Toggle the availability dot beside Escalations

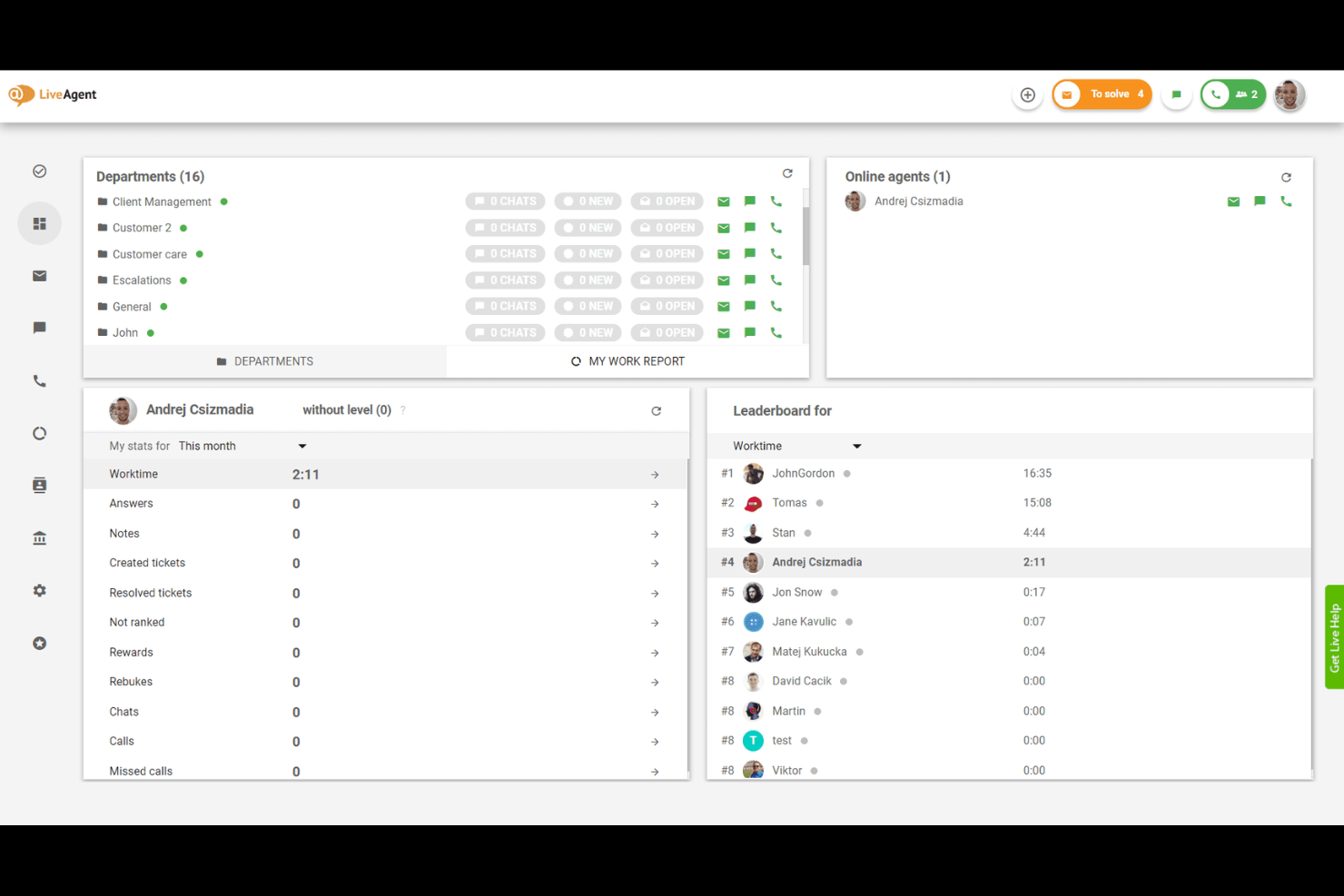[x=183, y=280]
